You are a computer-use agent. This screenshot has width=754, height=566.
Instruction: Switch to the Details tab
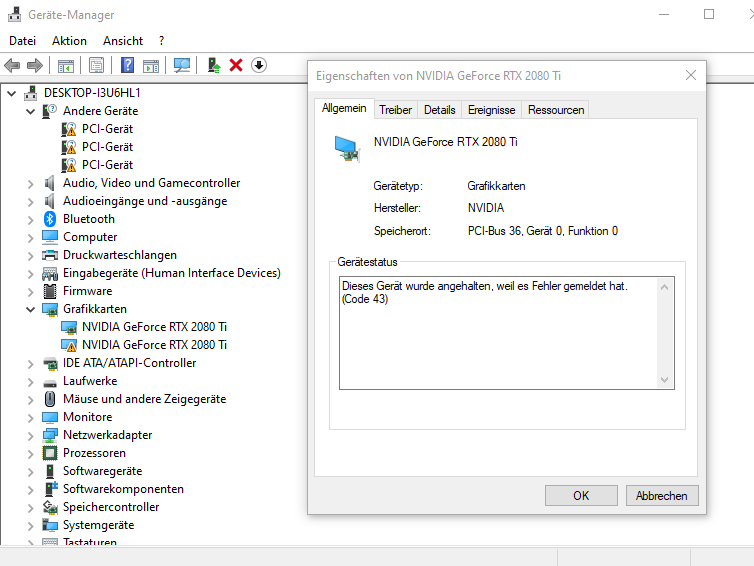[x=440, y=110]
